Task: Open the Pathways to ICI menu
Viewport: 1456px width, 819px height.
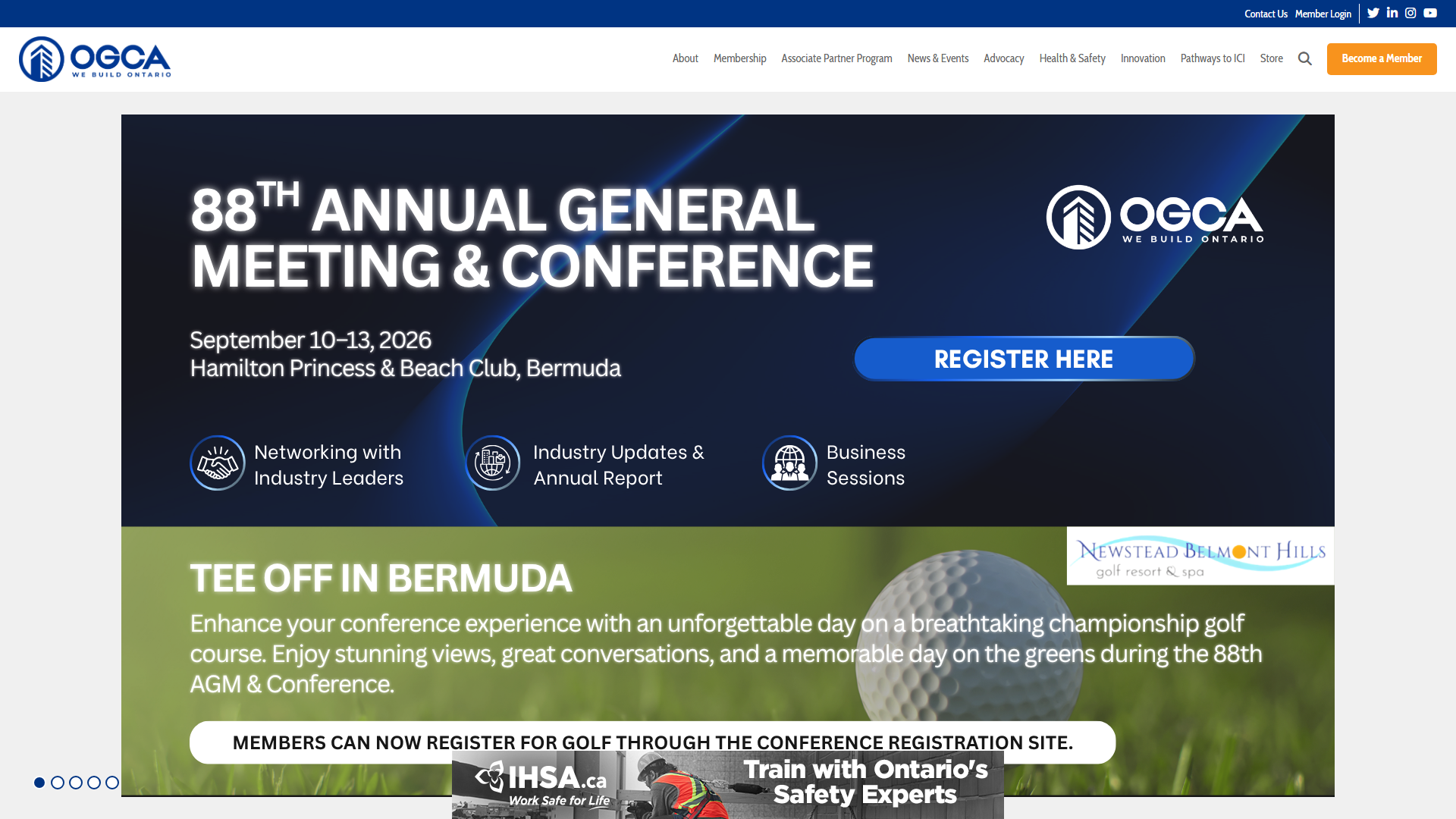Action: click(1213, 58)
